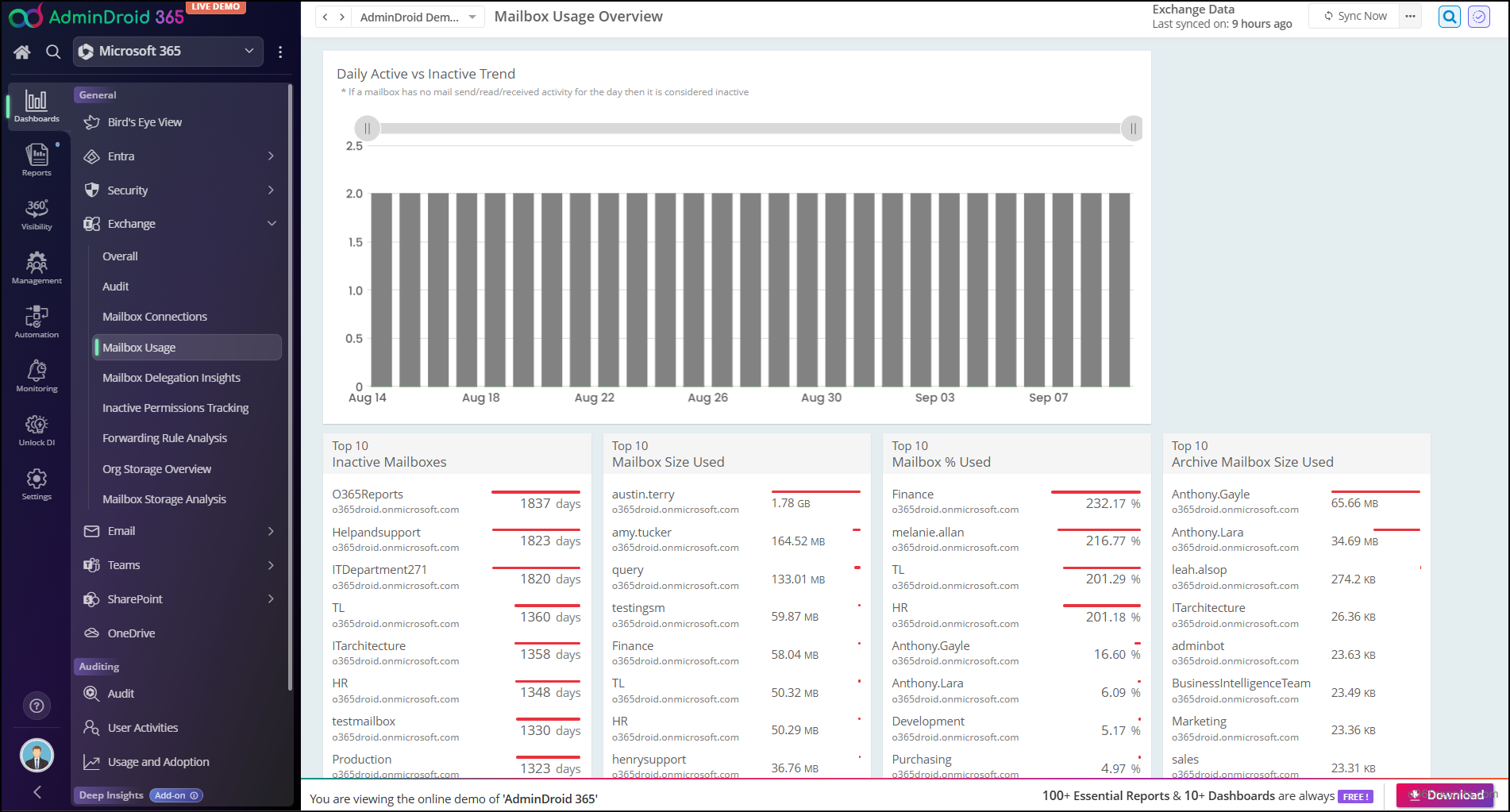The height and width of the screenshot is (812, 1510).
Task: Click the right handle of the date range slider
Action: tap(1132, 129)
